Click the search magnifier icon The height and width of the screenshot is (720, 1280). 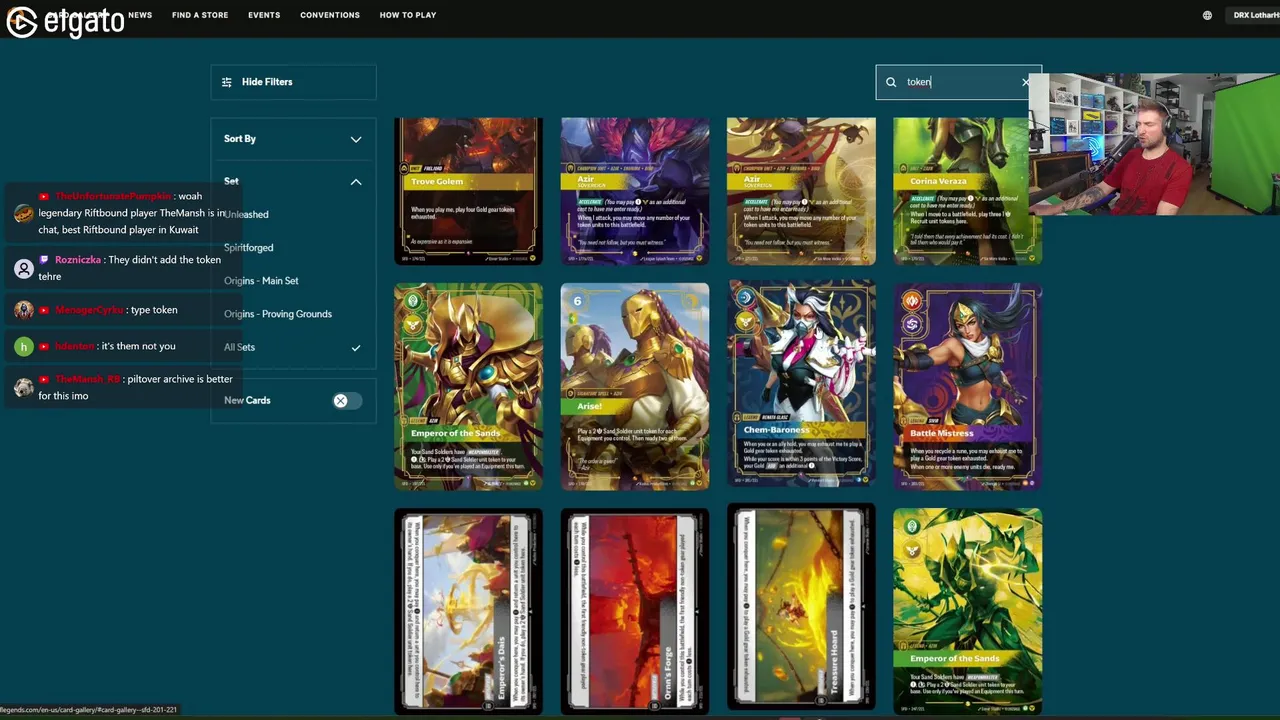click(x=891, y=82)
